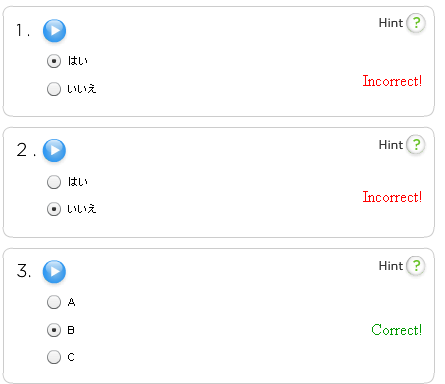Play the audio for question 1
Screen dimensions: 445x384
click(x=54, y=31)
